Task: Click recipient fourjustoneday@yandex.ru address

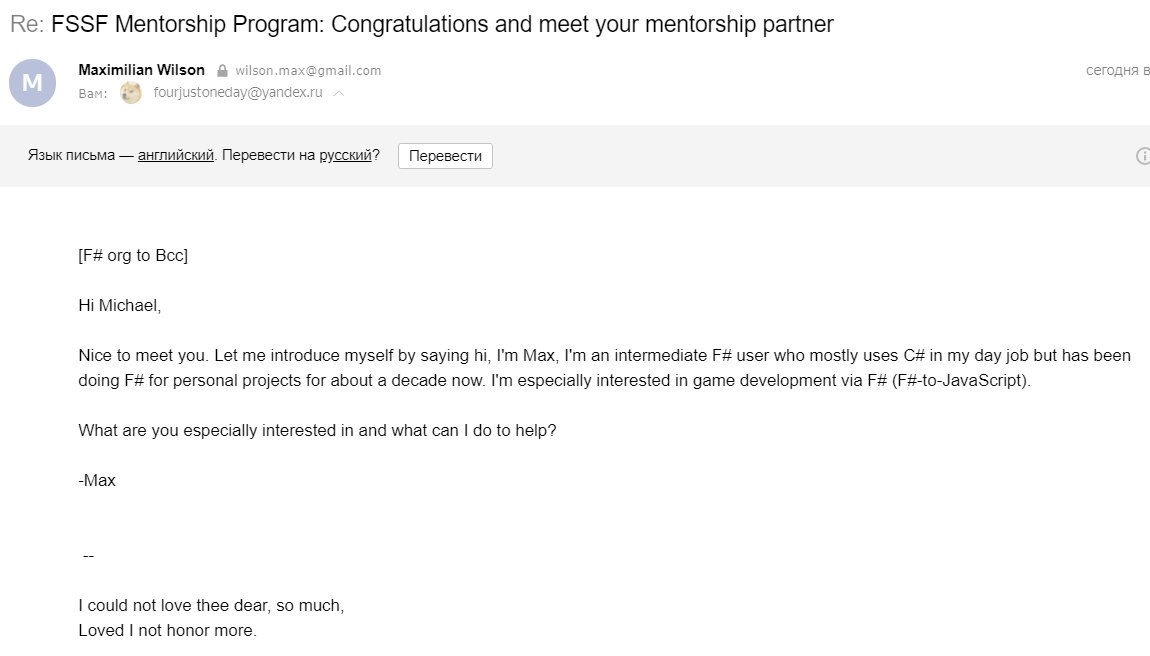Action: (x=238, y=92)
